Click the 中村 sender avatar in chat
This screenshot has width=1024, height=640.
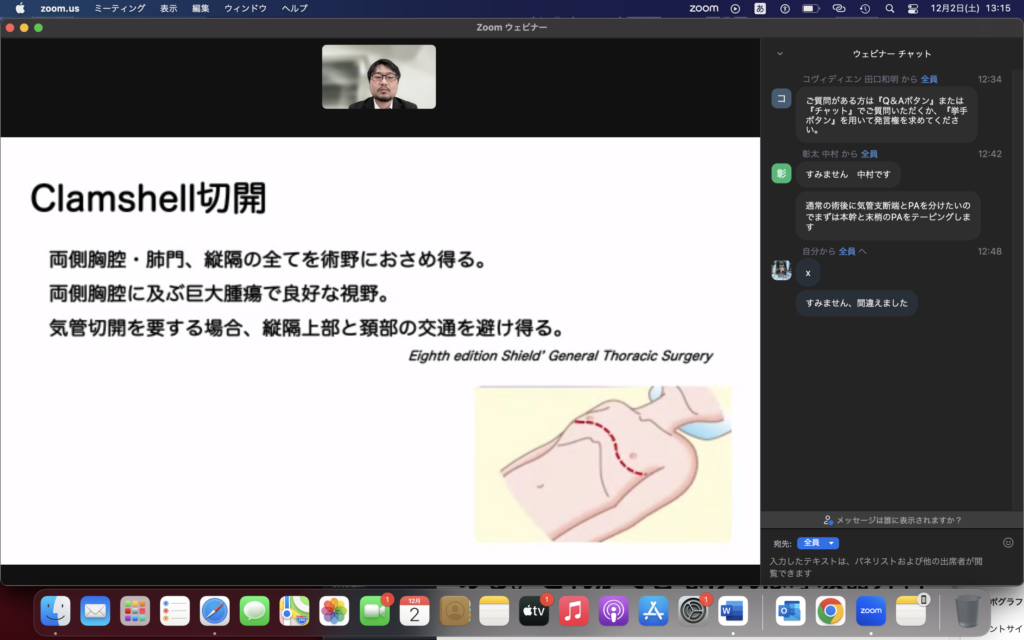click(781, 174)
